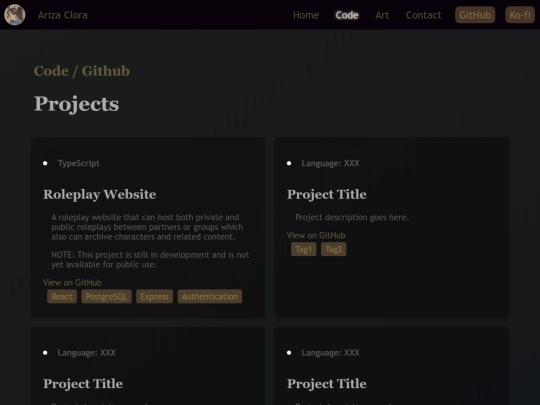Select the Express tag
540x405 pixels.
tap(155, 297)
